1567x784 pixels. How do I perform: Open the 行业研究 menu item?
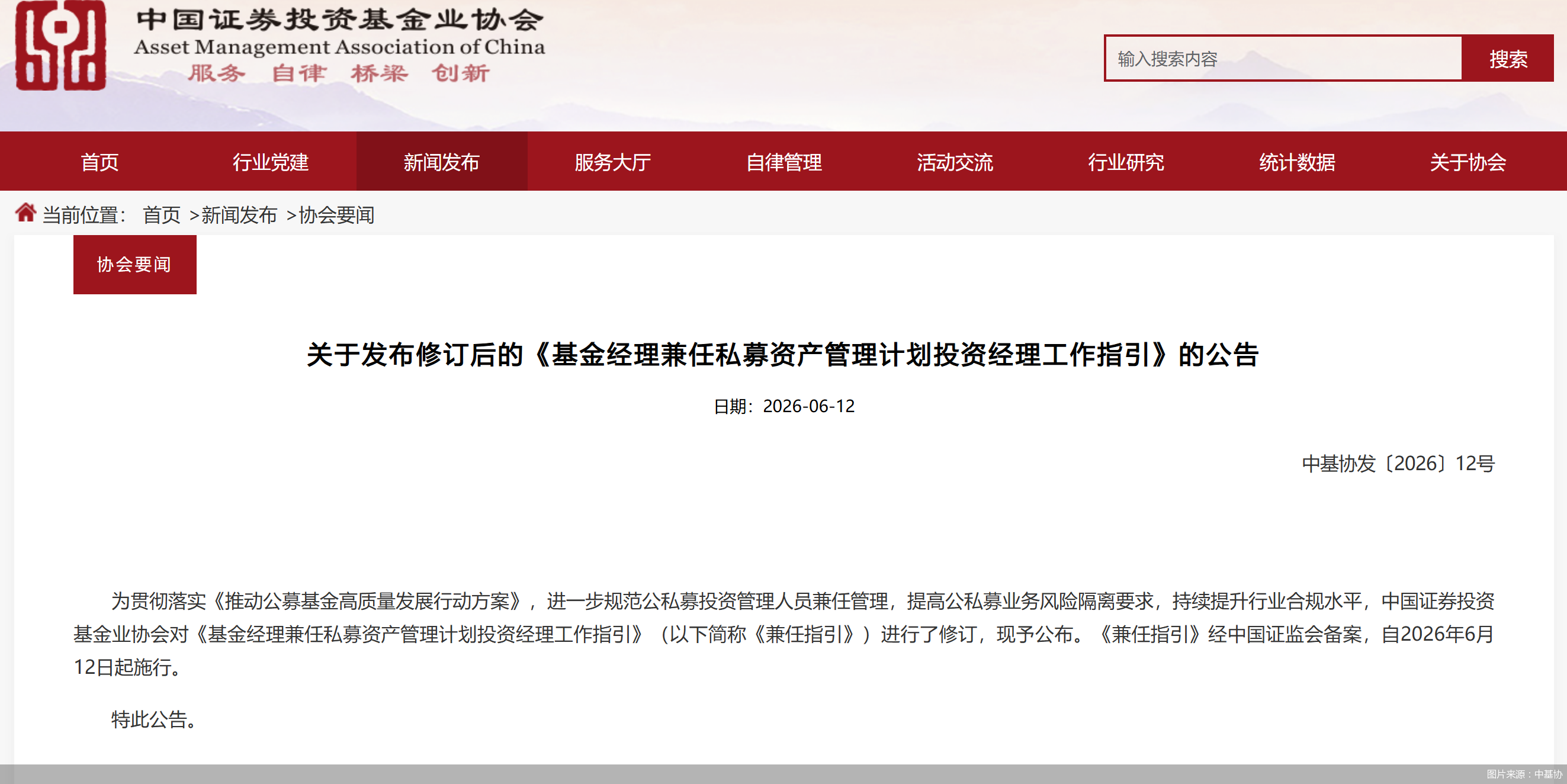1126,162
